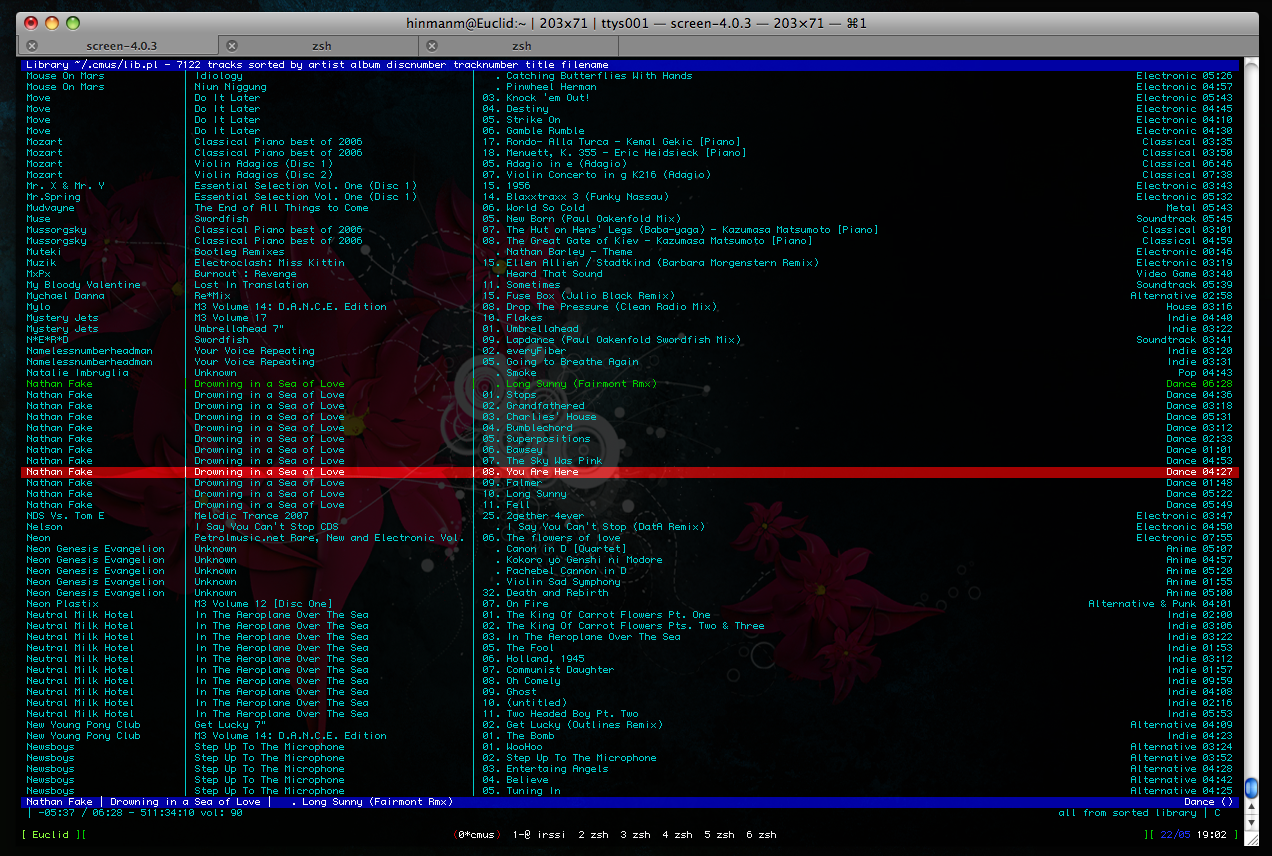This screenshot has height=856, width=1272.
Task: Choose the track Knock 'em Out!
Action: (x=548, y=98)
